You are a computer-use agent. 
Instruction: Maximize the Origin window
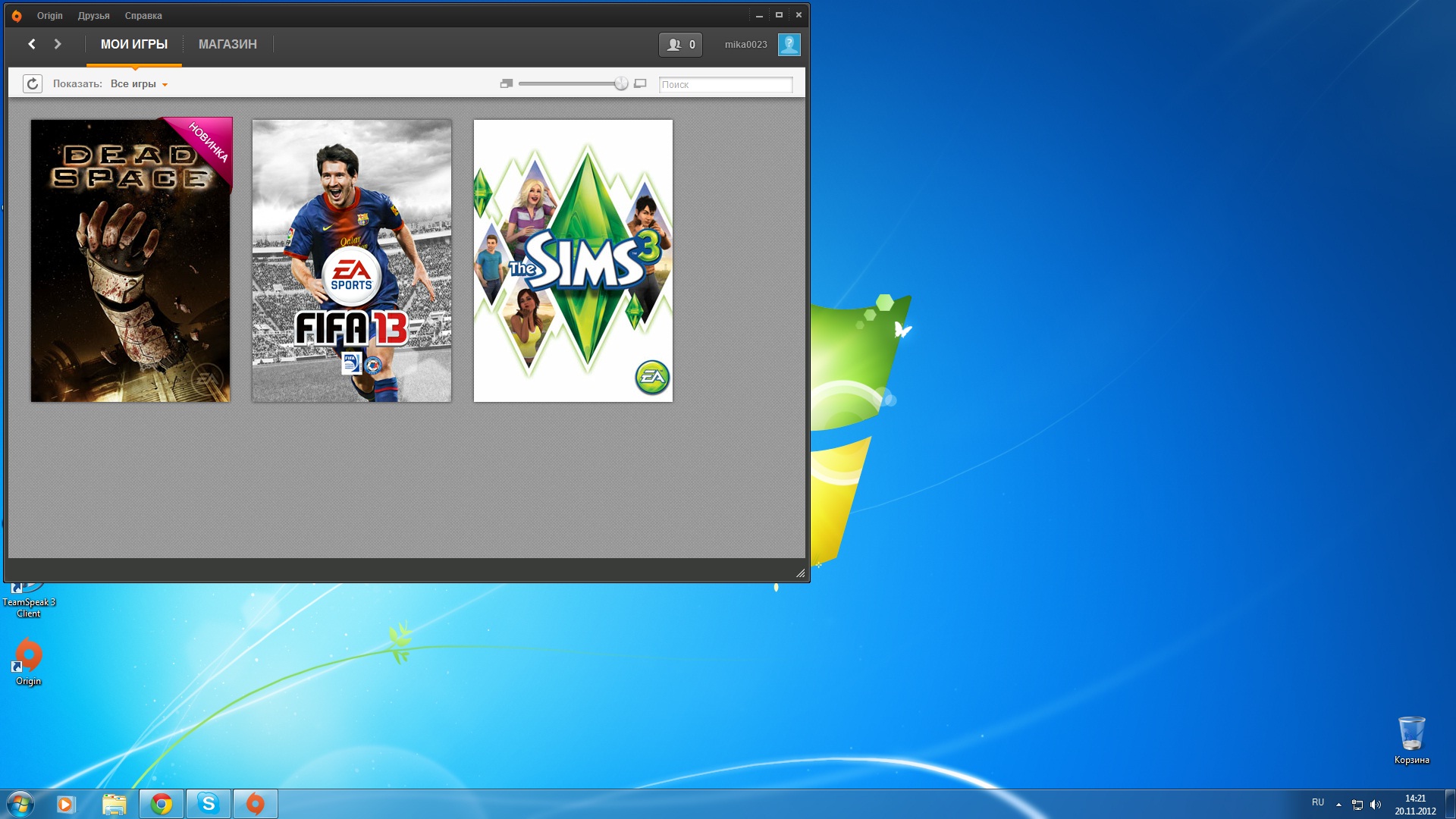coord(779,15)
